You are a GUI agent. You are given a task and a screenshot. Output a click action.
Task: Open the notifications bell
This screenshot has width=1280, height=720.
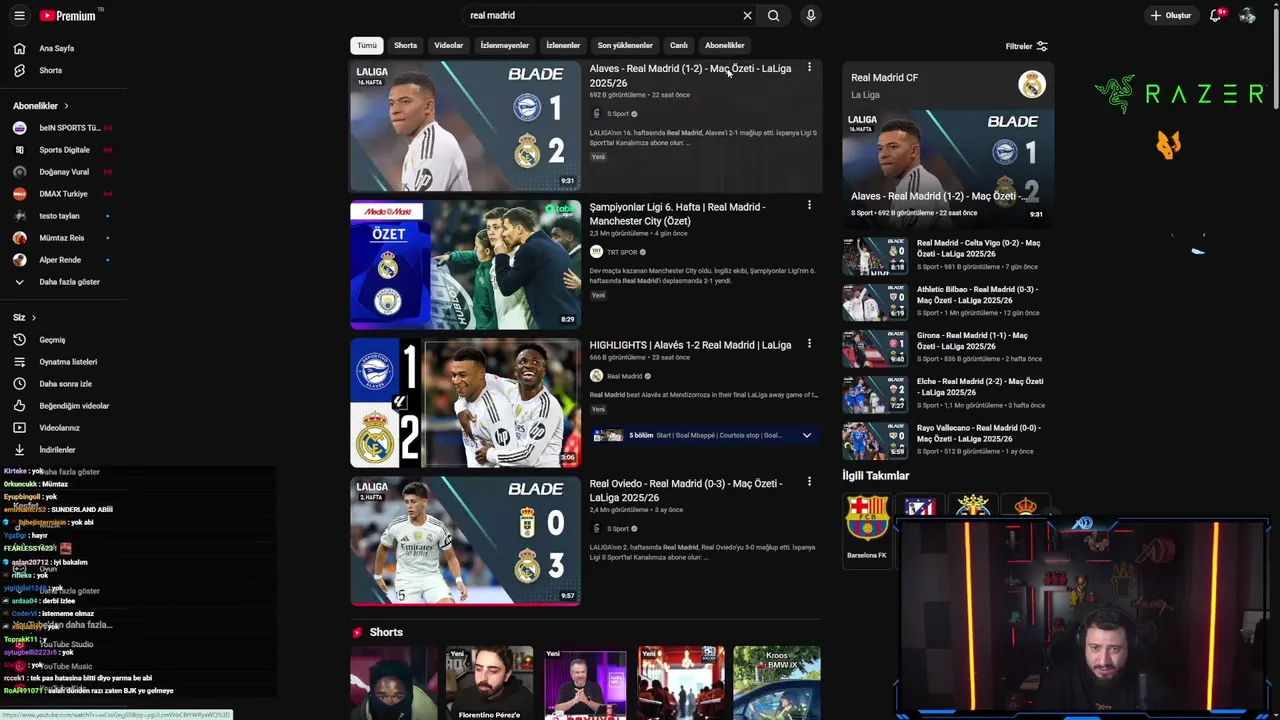click(x=1216, y=16)
